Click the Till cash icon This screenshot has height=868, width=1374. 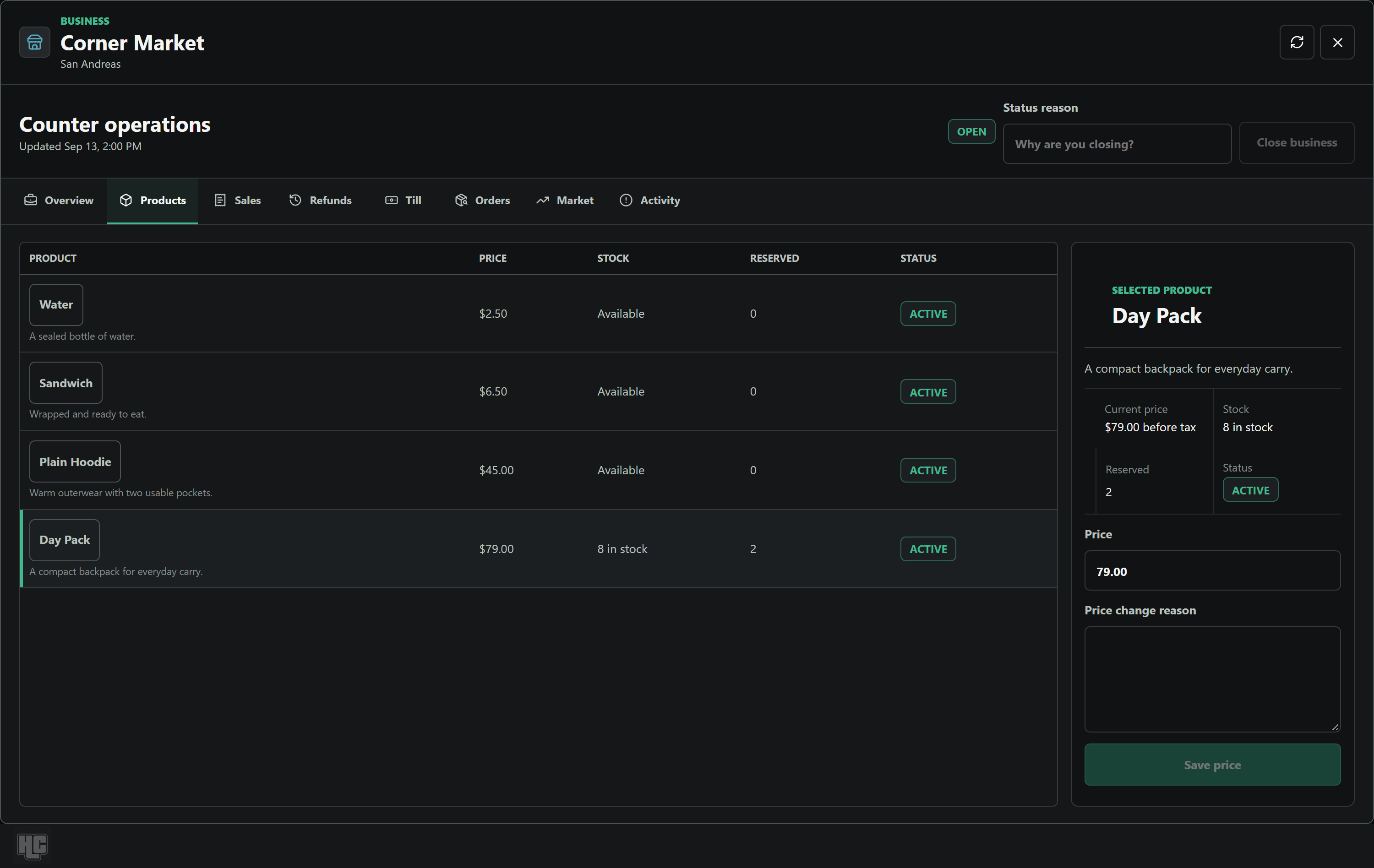pyautogui.click(x=392, y=200)
